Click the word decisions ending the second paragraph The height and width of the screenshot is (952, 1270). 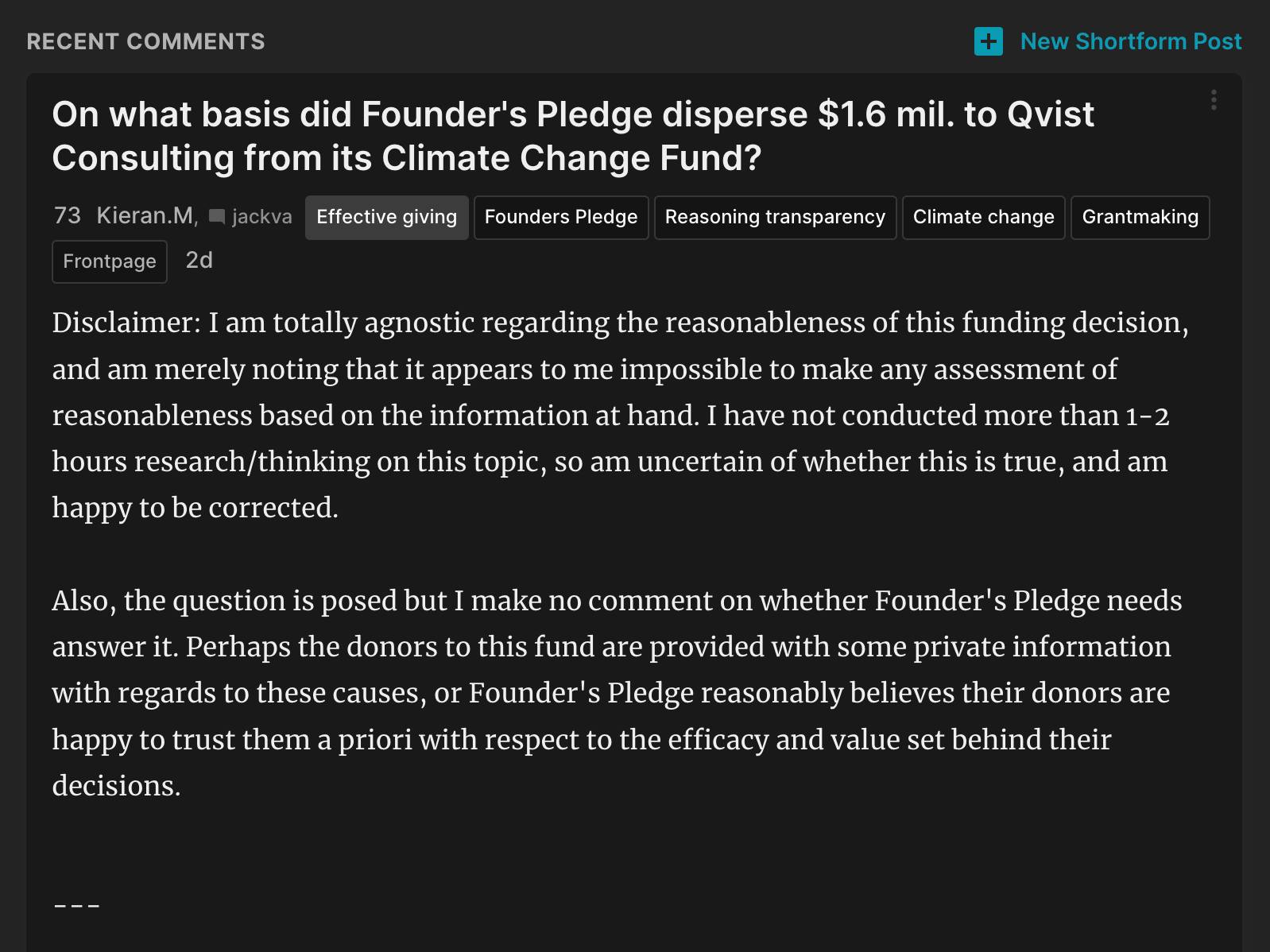116,786
